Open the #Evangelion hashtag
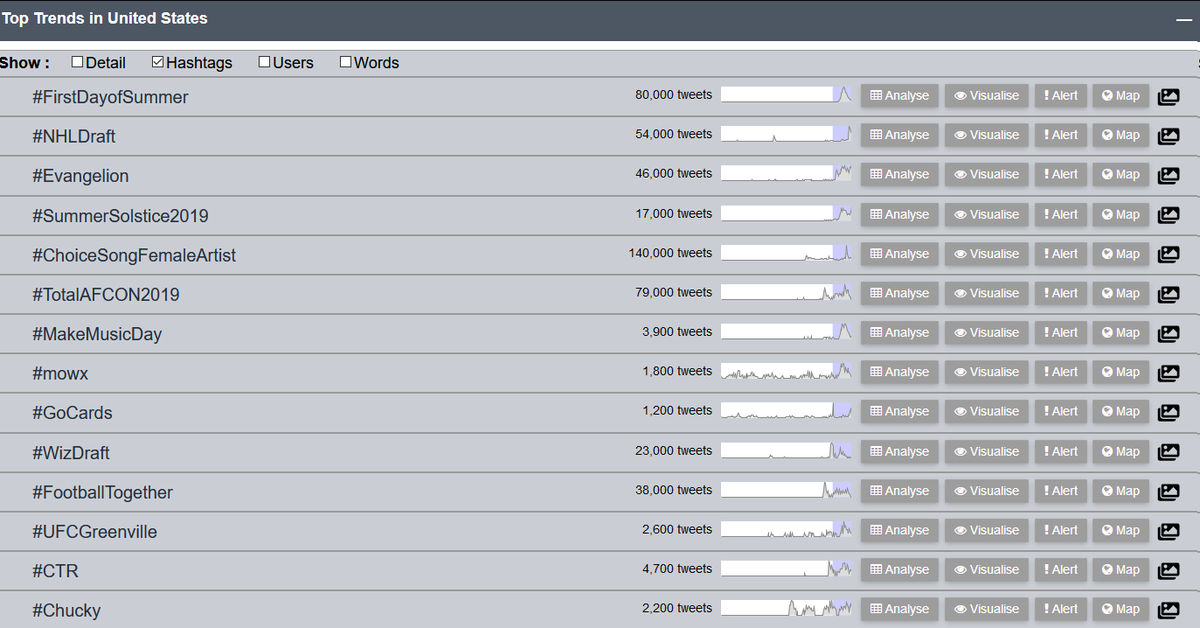Viewport: 1200px width, 628px height. point(81,176)
